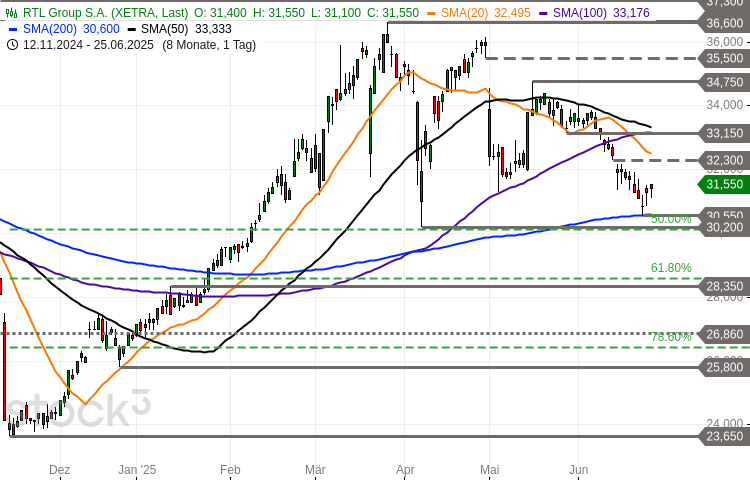
Task: Click the '34,000' price axis label
Action: click(x=725, y=105)
